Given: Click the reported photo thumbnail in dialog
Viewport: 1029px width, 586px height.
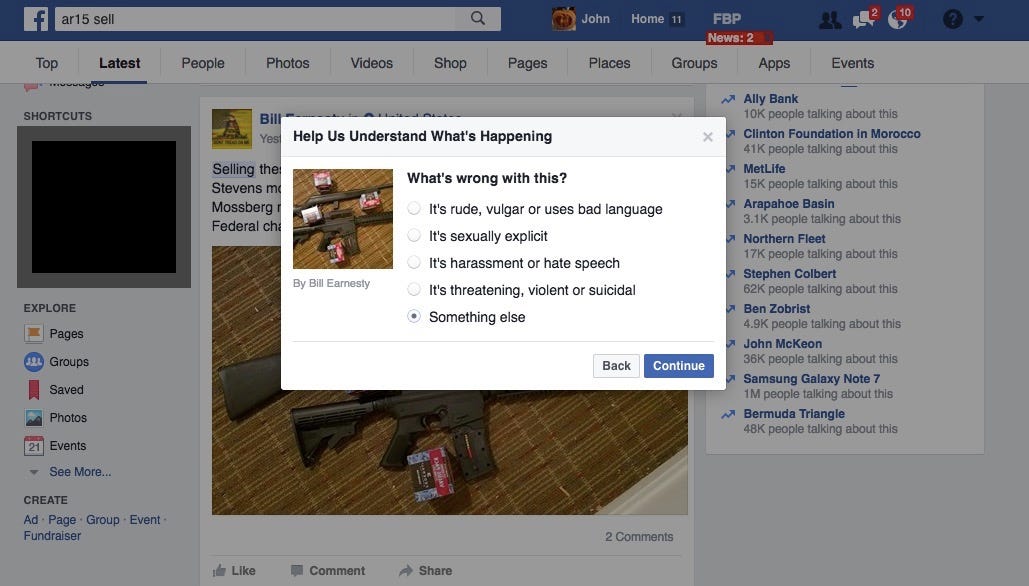Looking at the screenshot, I should pyautogui.click(x=343, y=219).
